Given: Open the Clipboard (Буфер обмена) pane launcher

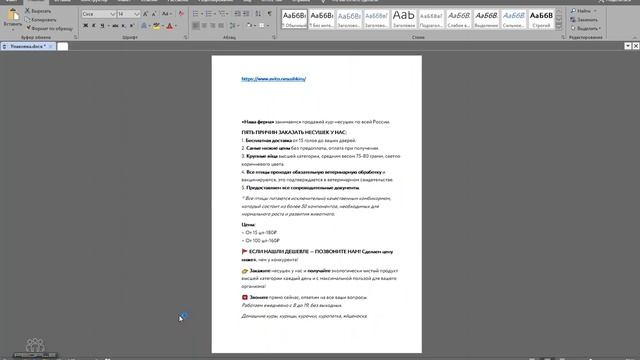Looking at the screenshot, I should (x=76, y=37).
